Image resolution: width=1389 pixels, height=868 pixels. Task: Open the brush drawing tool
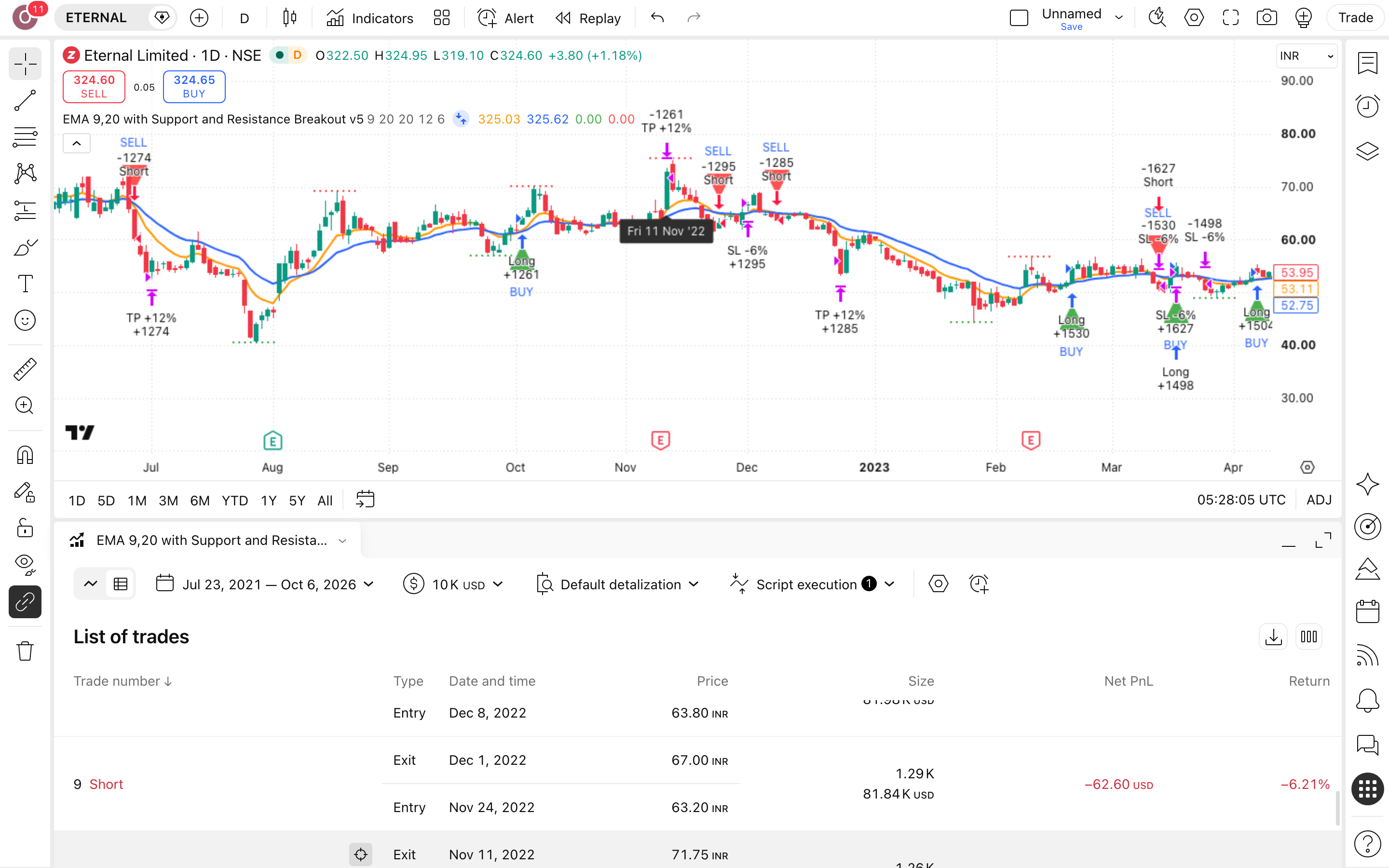tap(25, 247)
